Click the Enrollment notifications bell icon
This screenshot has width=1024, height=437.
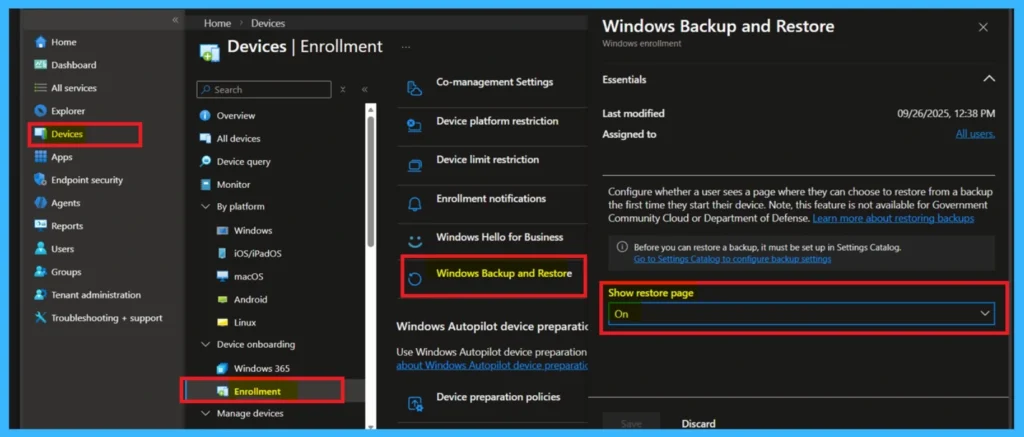[415, 204]
